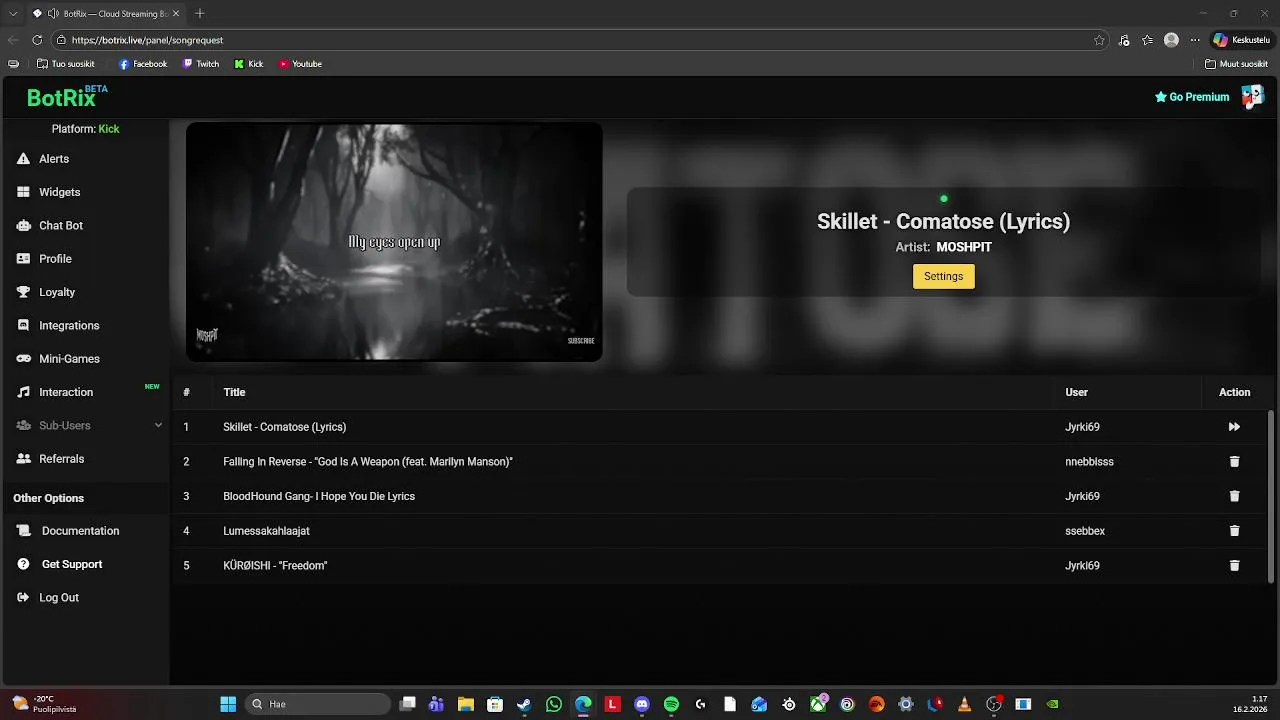Click the yellow Settings button
The width and height of the screenshot is (1280, 720).
click(943, 276)
